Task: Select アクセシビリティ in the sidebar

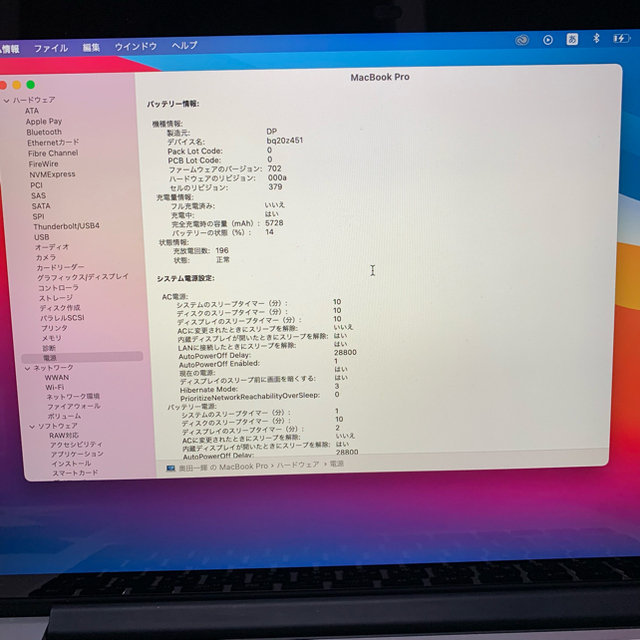Action: (x=76, y=444)
